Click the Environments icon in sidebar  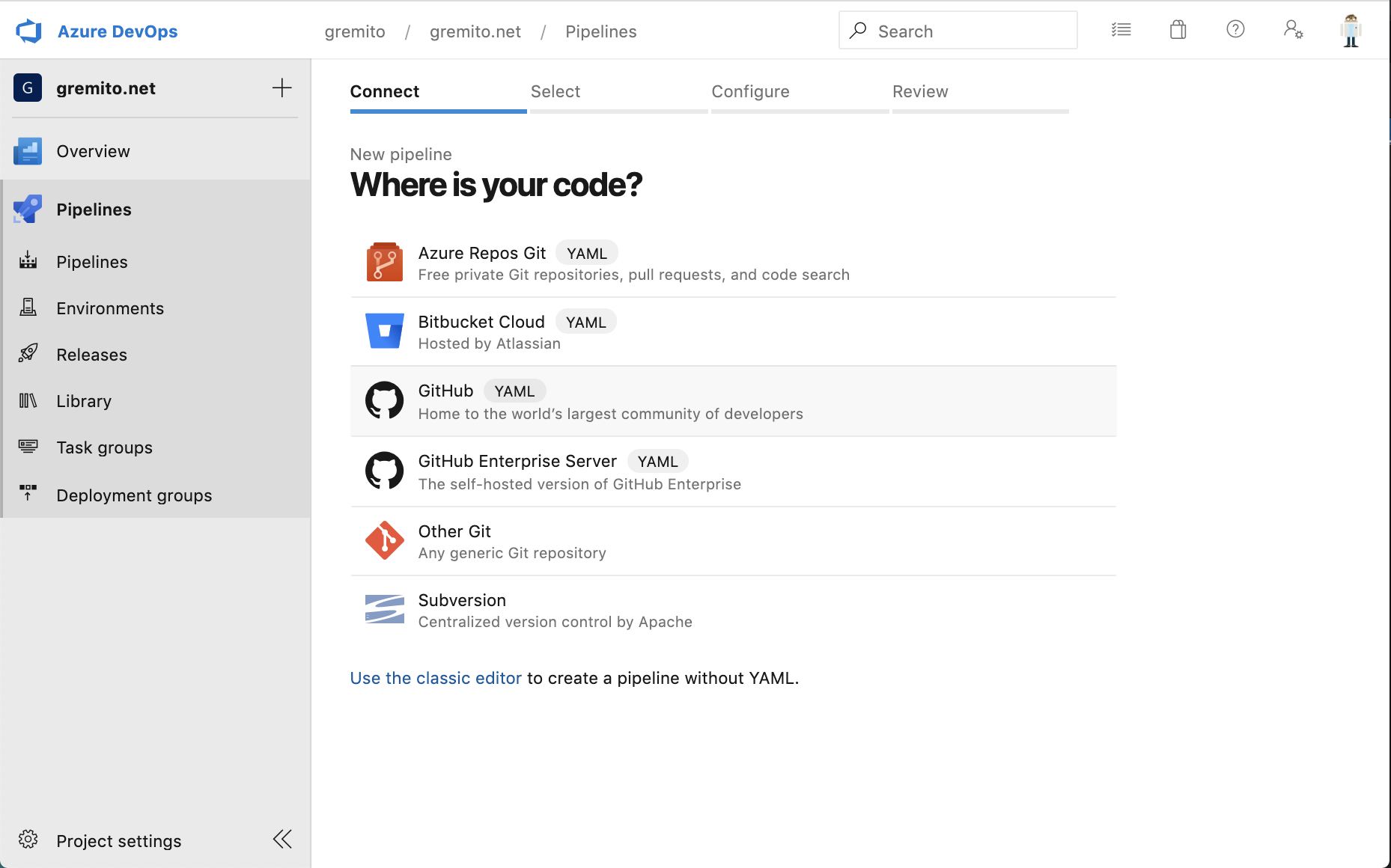[28, 308]
